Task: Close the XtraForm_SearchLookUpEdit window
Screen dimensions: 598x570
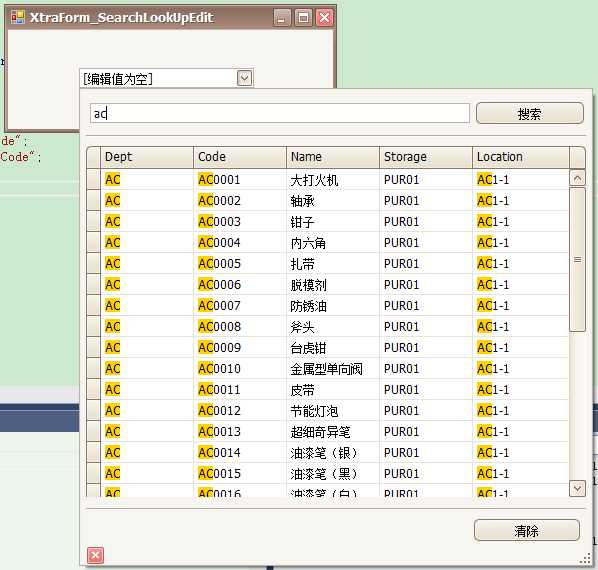Action: tap(325, 18)
